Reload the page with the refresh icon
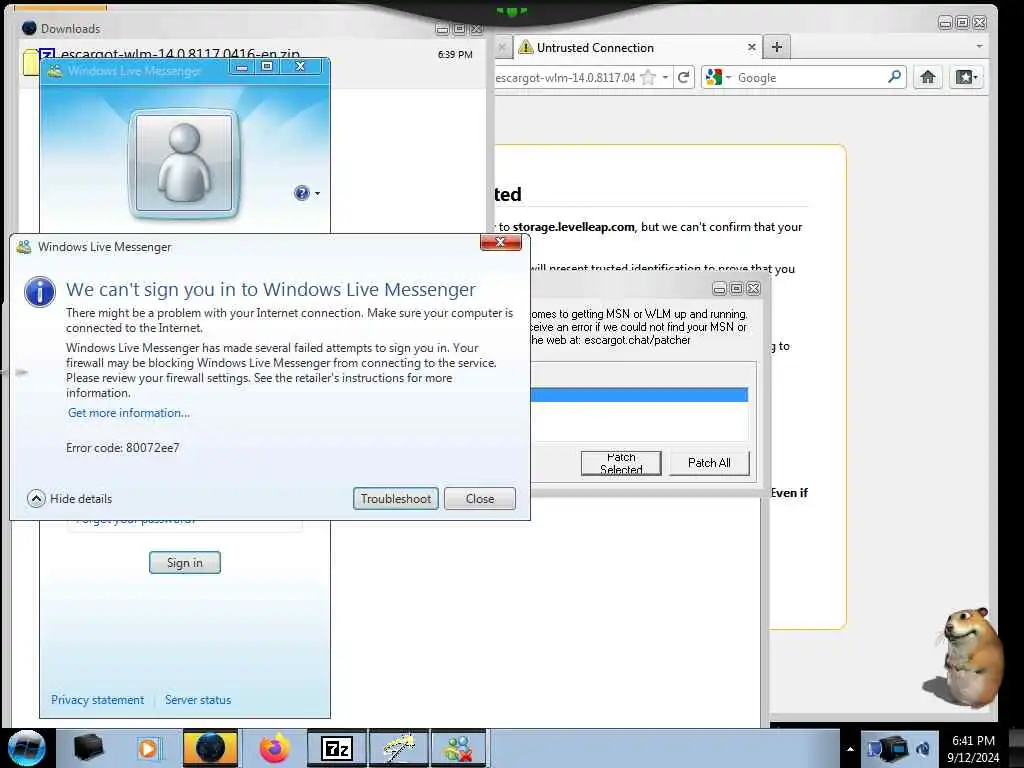1024x768 pixels. click(684, 77)
